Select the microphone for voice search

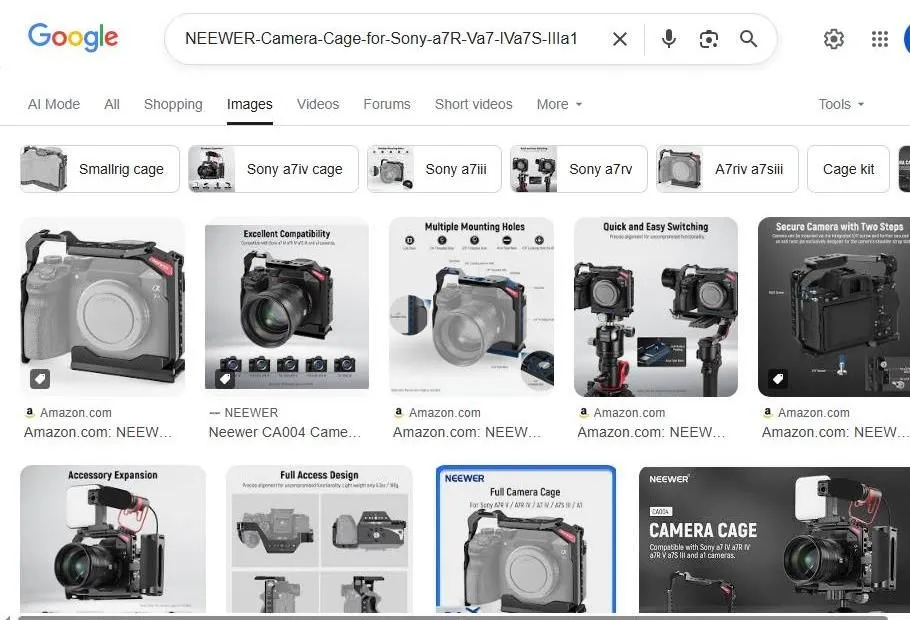(668, 39)
